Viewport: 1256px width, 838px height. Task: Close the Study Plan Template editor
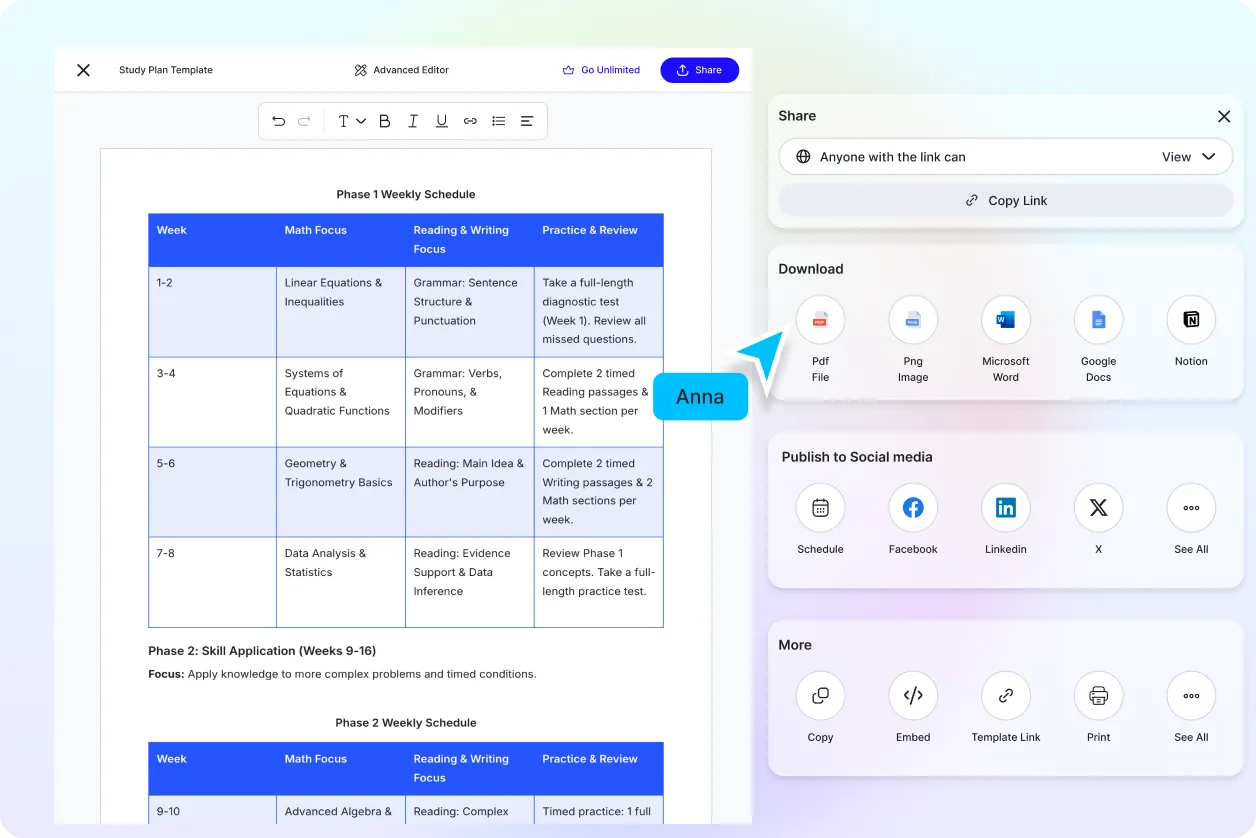[x=84, y=70]
